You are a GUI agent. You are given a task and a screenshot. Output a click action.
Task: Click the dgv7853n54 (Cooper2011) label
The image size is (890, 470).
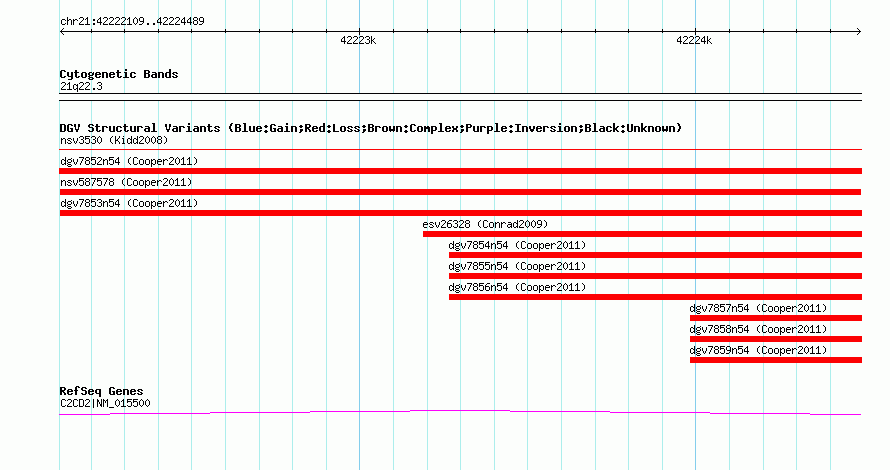coord(129,203)
